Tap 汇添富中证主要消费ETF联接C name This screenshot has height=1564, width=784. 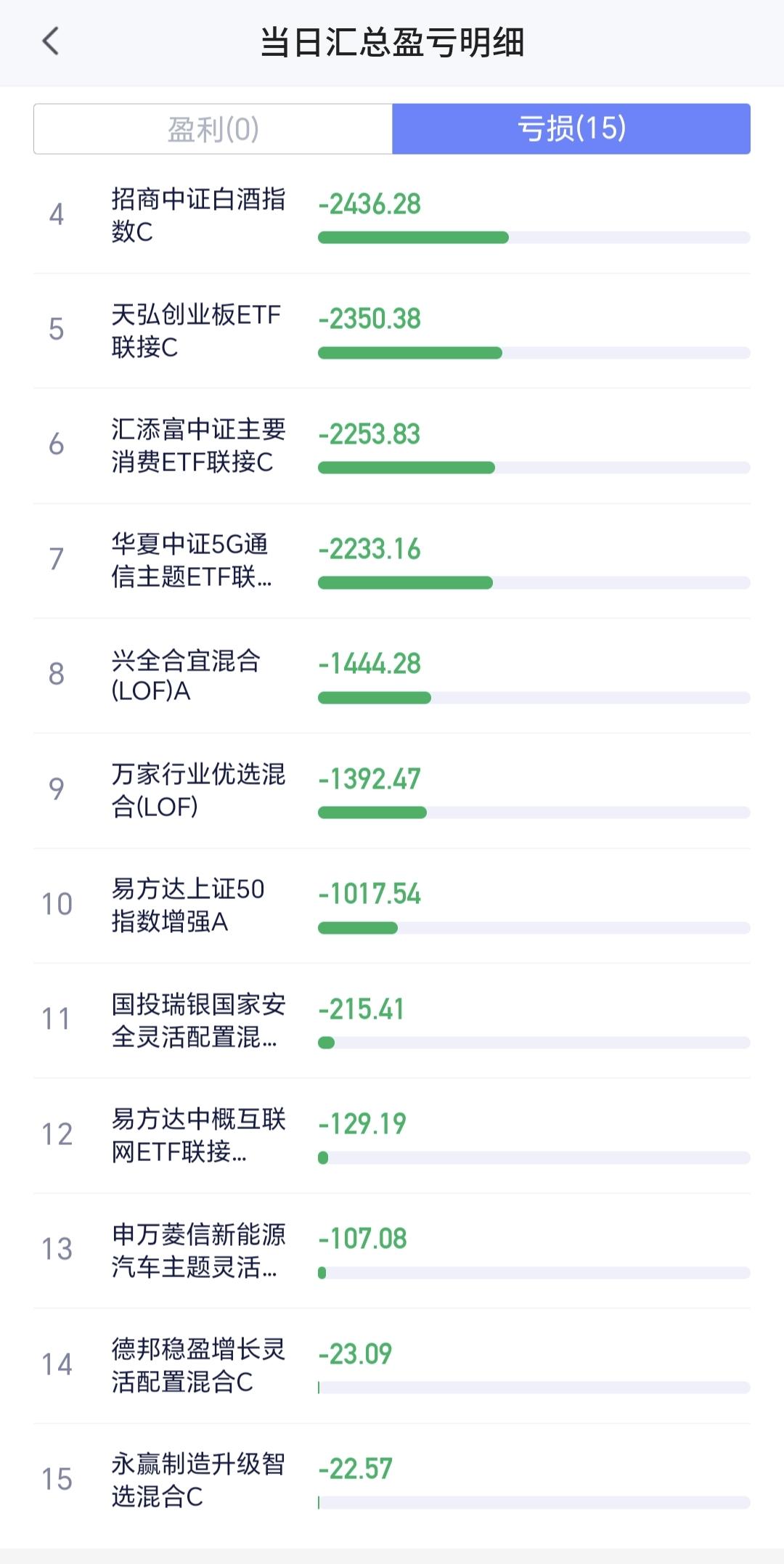[x=197, y=445]
